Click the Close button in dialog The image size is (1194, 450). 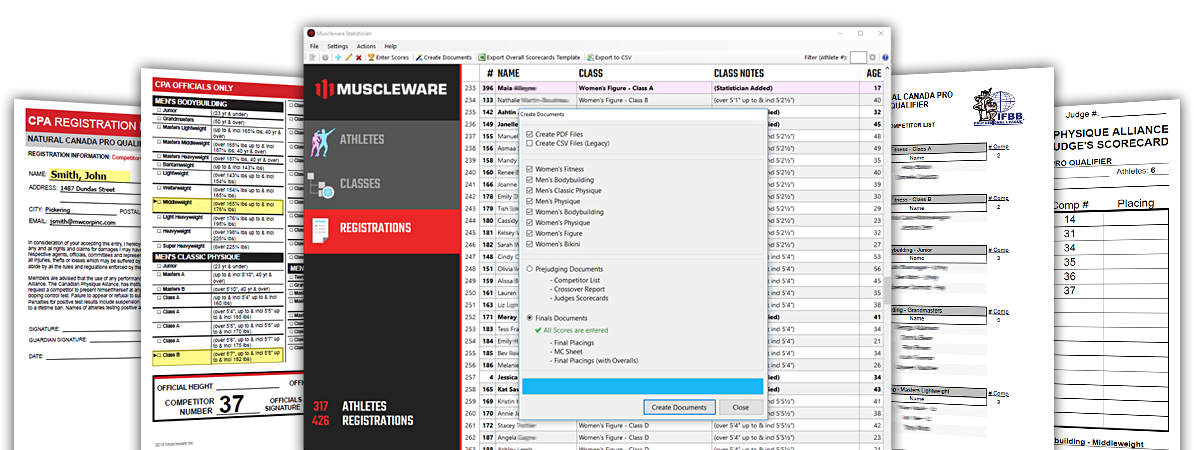point(740,407)
